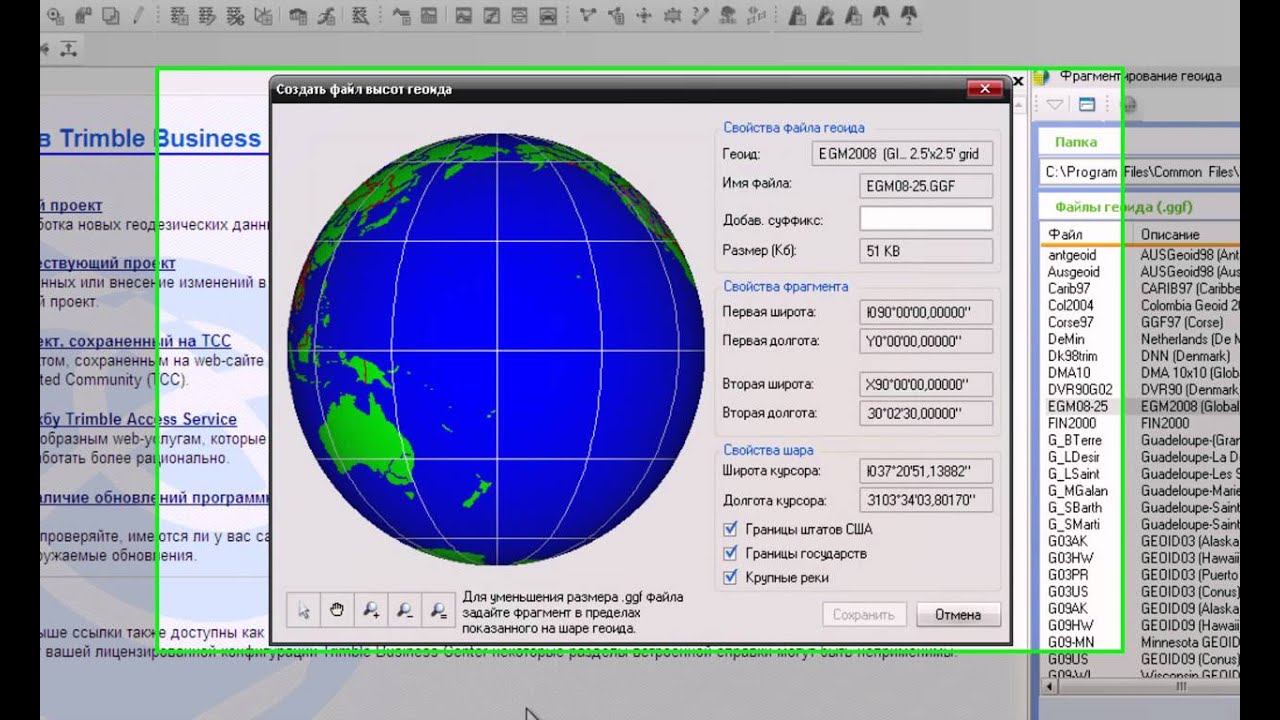This screenshot has height=720, width=1280.
Task: Select the G_LDesir file row
Action: [x=1140, y=457]
